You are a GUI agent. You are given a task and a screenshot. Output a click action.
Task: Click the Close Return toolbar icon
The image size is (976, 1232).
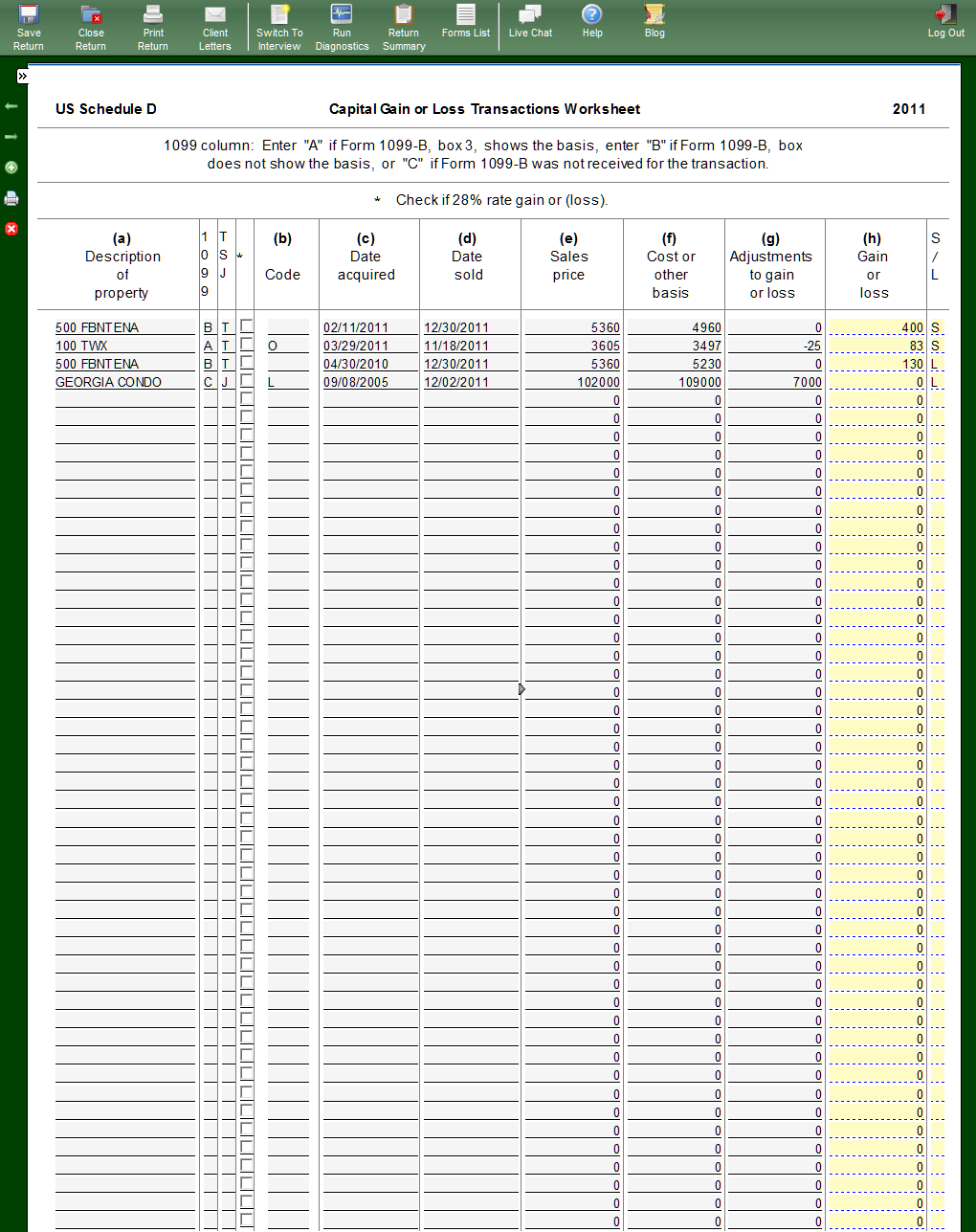[x=91, y=27]
